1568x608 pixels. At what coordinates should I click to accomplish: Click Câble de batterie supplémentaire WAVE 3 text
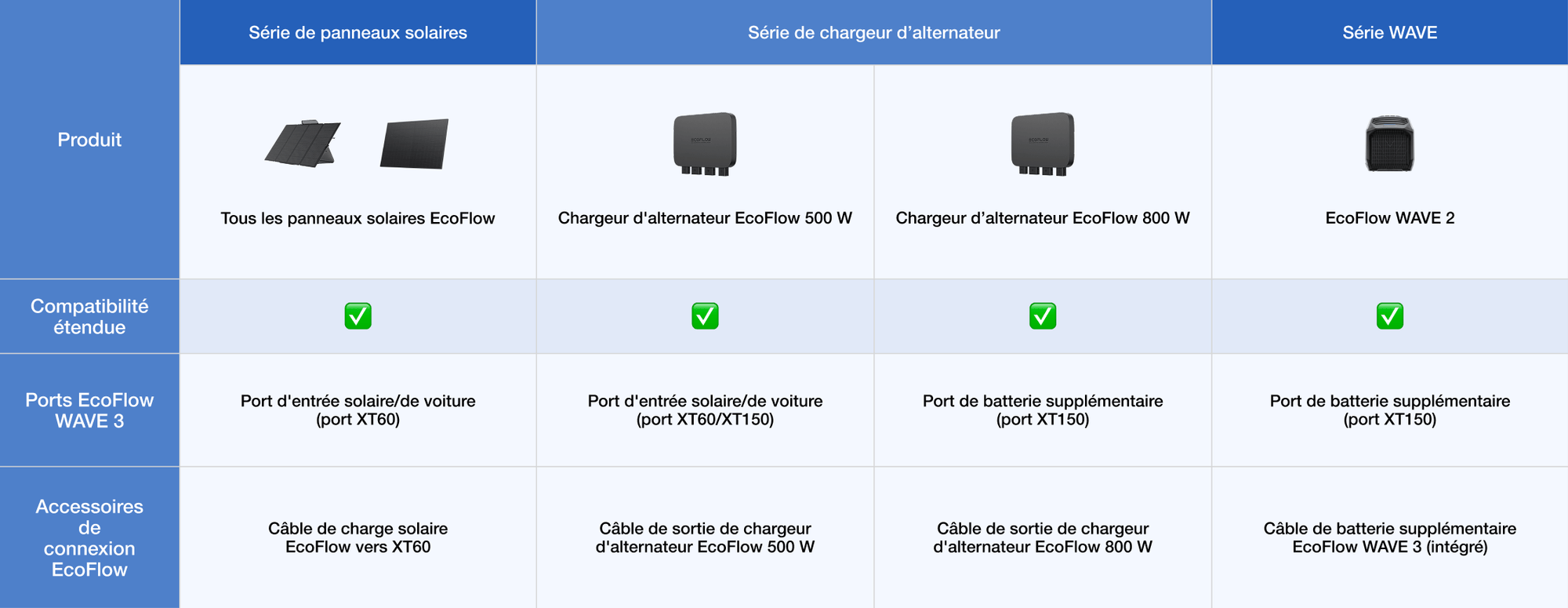(x=1389, y=537)
